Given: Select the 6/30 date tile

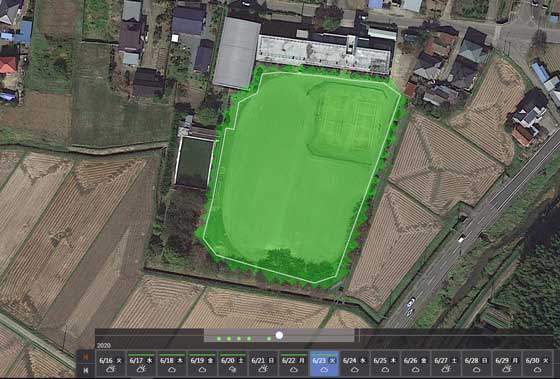Looking at the screenshot, I should point(538,364).
